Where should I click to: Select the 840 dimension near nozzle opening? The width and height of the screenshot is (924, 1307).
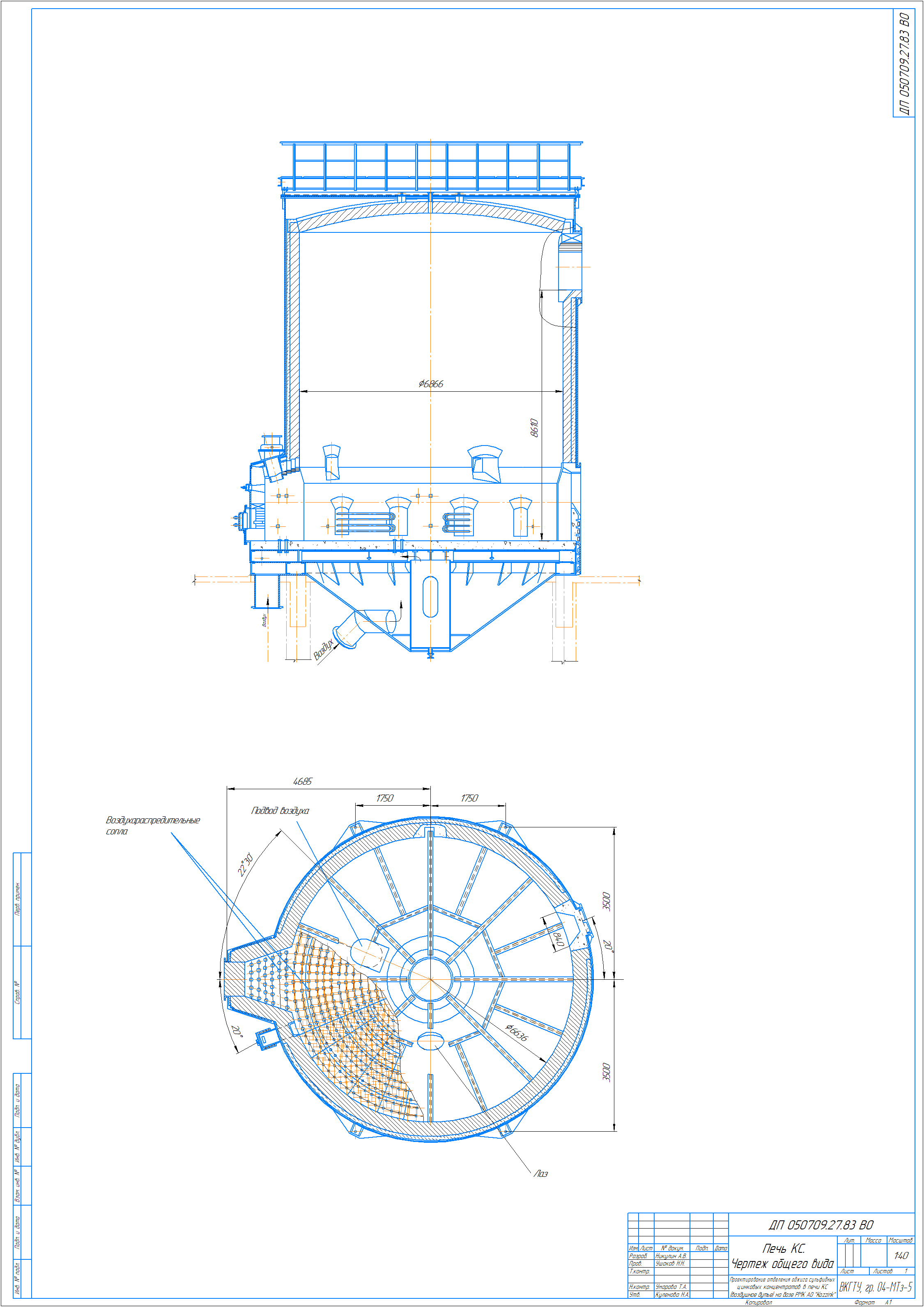click(x=559, y=939)
